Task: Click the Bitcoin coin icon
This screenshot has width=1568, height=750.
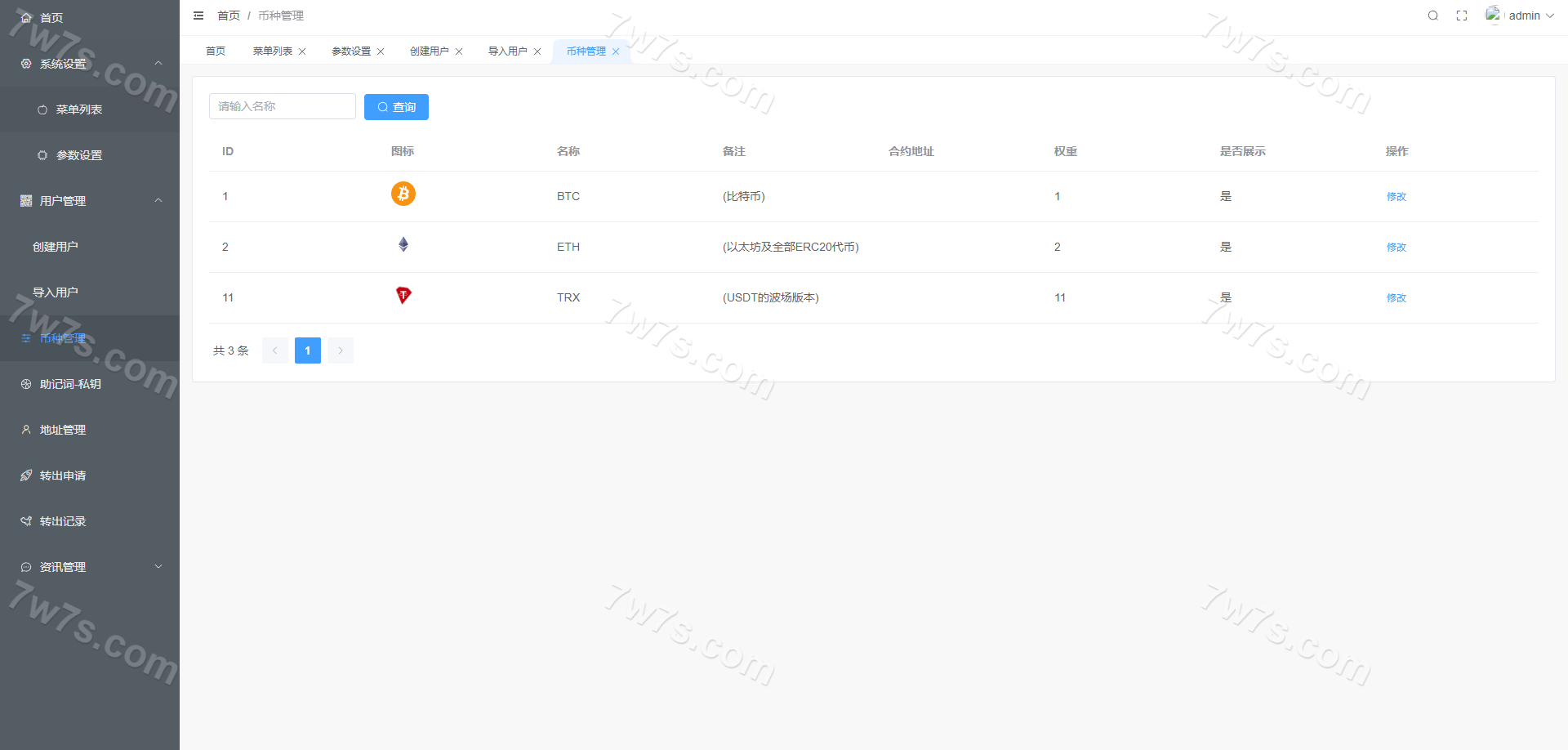Action: point(403,194)
